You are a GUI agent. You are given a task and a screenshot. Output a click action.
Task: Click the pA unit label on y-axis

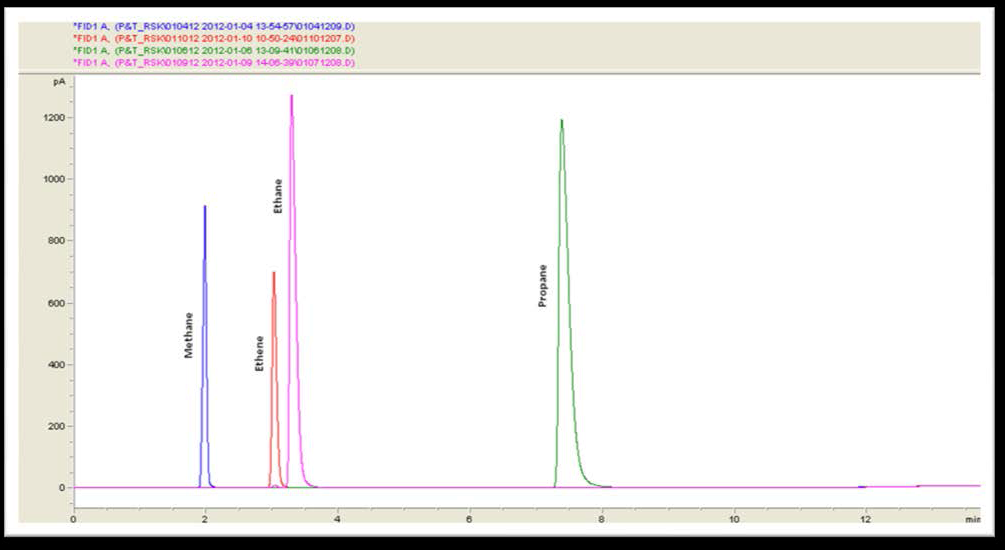[x=60, y=82]
